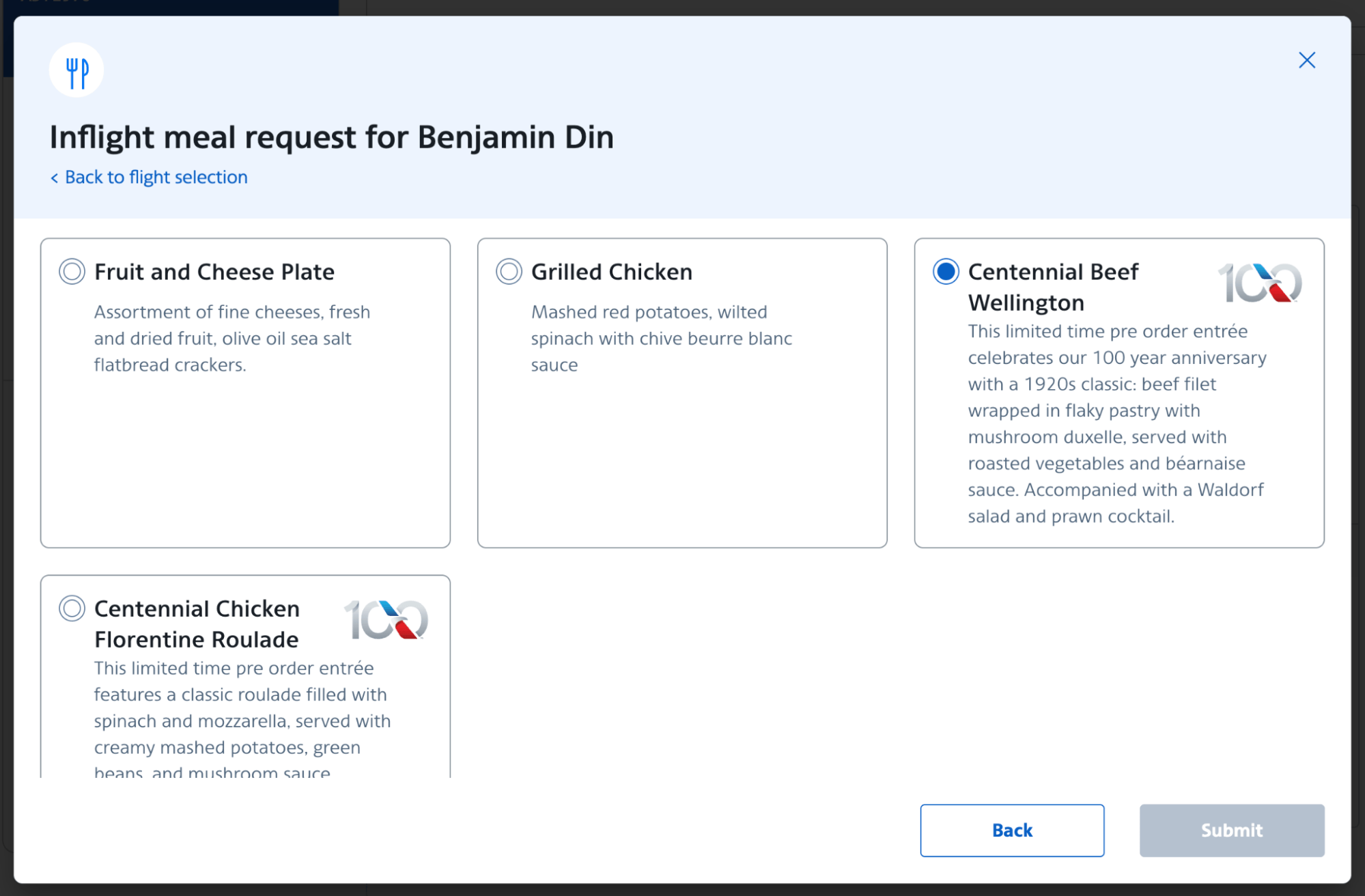
Task: Choose the Centennial Beef Wellington entrée
Action: coord(944,271)
